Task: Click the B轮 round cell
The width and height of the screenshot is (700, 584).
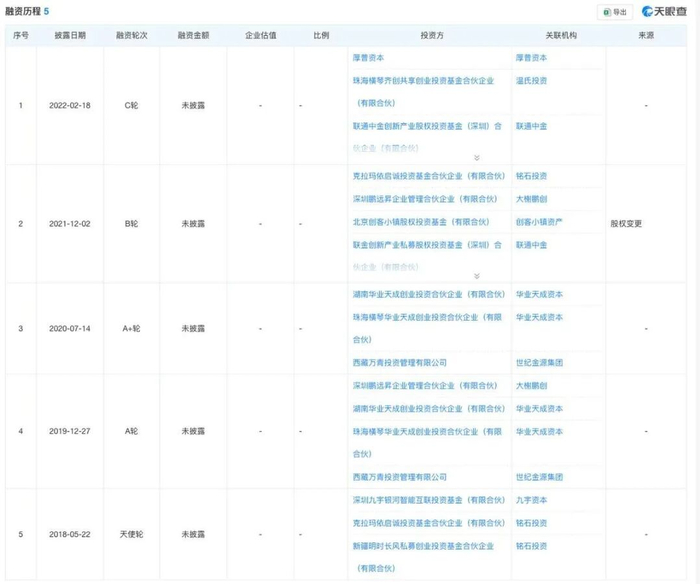Action: pos(131,224)
